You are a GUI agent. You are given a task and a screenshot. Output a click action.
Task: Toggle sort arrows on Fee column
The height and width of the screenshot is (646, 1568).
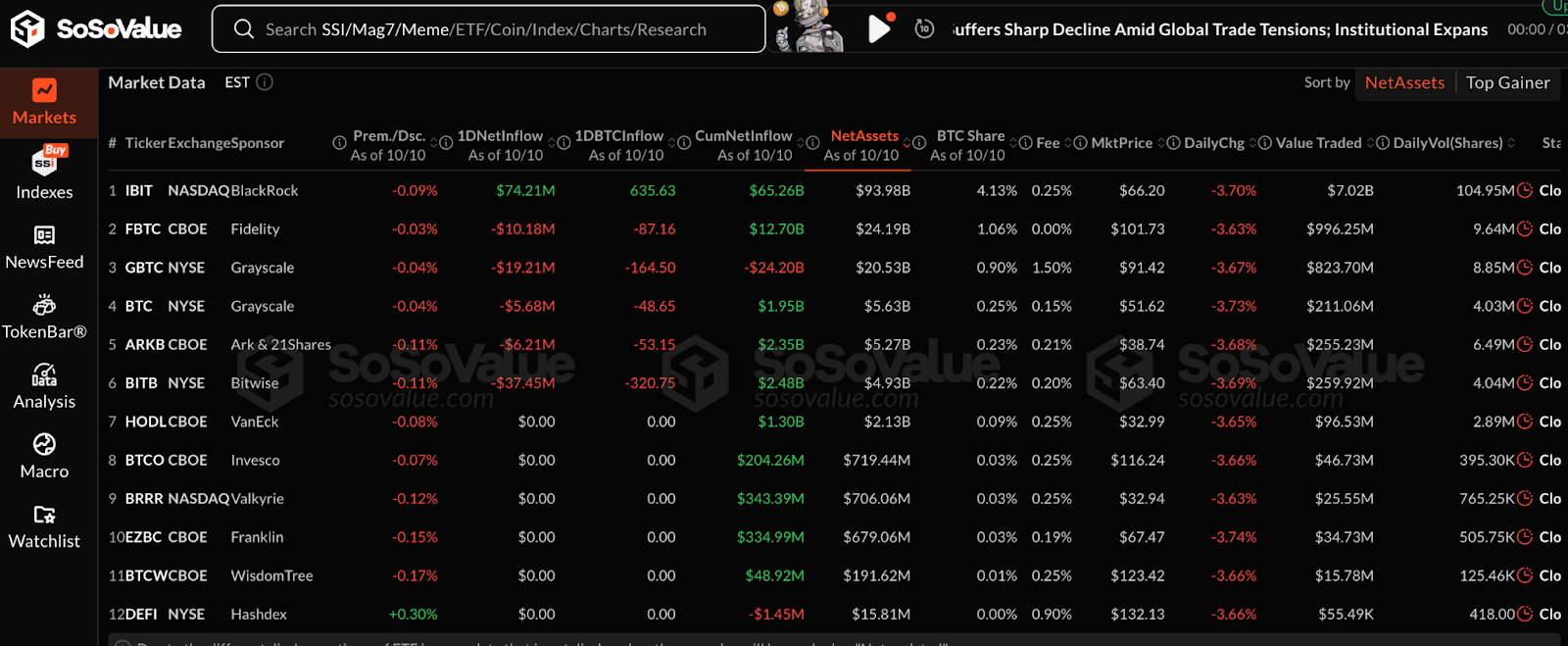click(x=1068, y=143)
